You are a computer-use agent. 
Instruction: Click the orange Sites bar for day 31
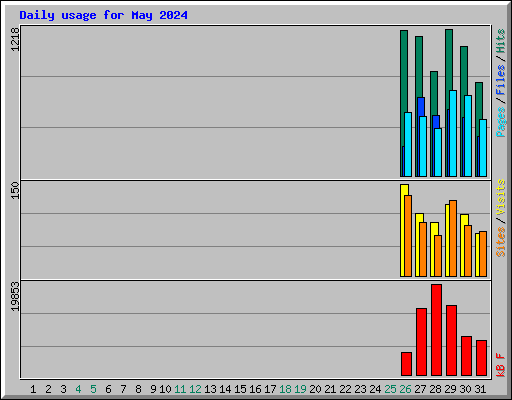tap(483, 254)
